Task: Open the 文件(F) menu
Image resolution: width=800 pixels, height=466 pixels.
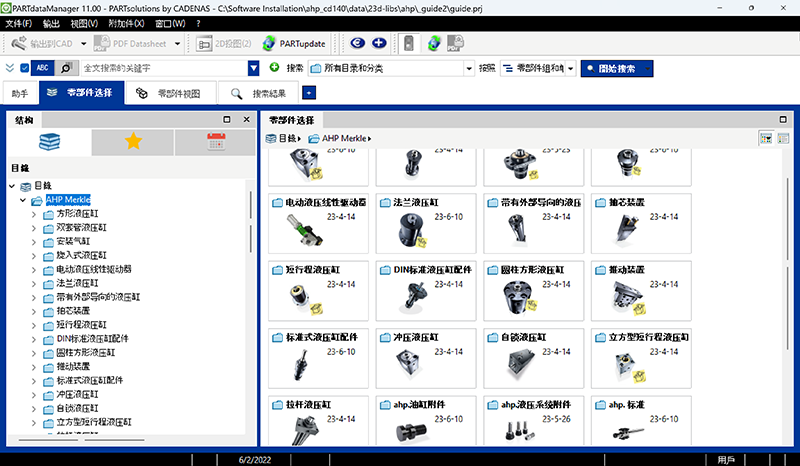Action: point(18,23)
